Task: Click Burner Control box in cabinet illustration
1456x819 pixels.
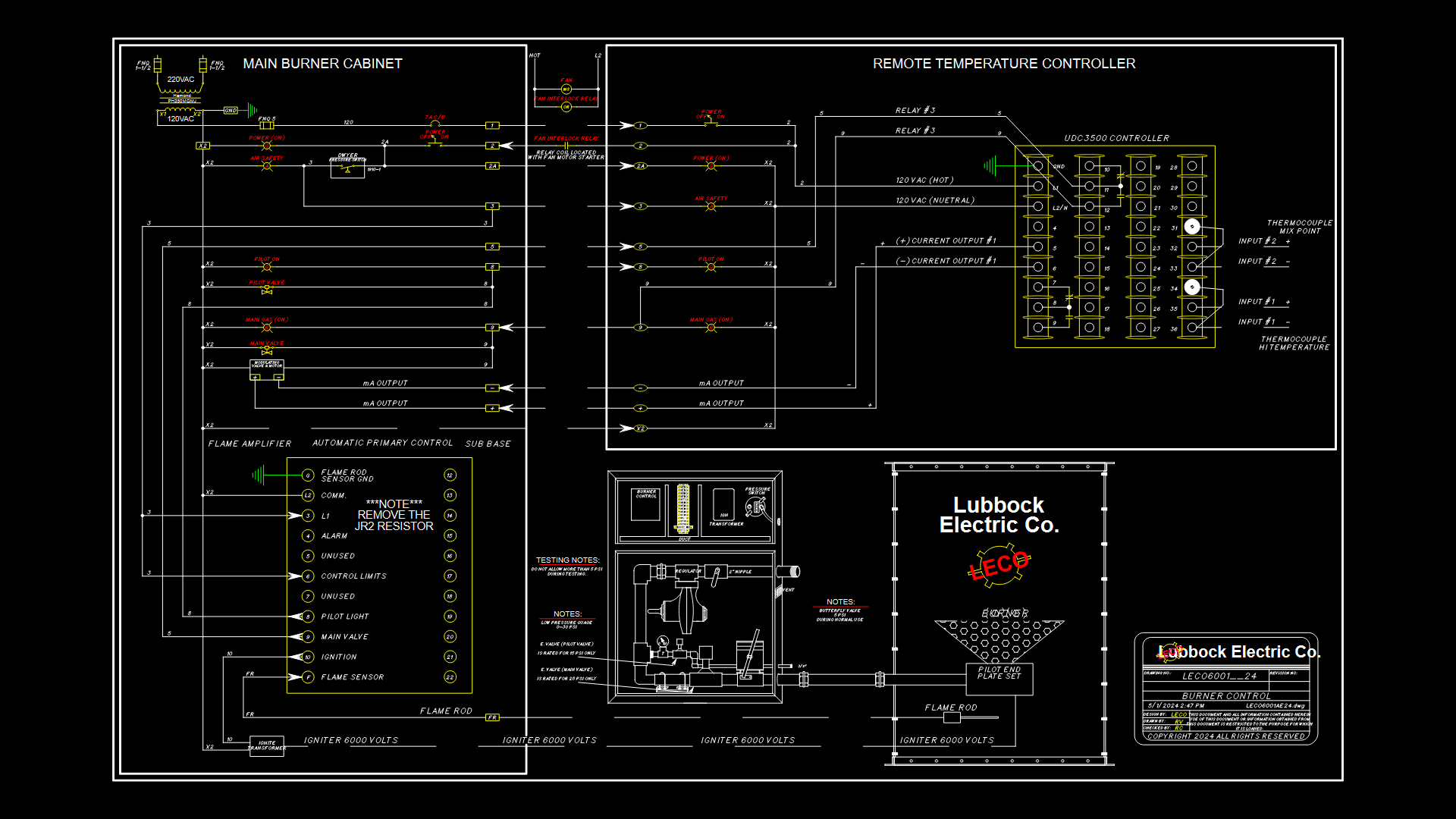Action: (646, 504)
